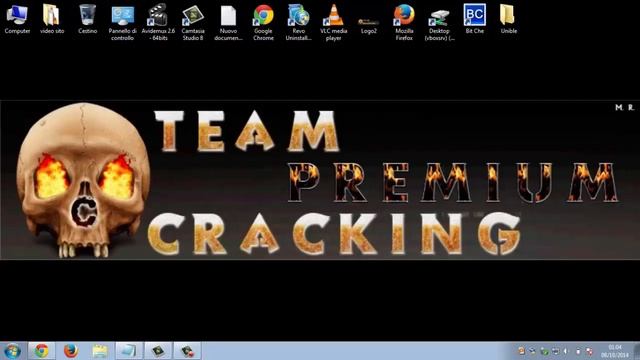The image size is (640, 360).
Task: Open the 'video sito' folder
Action: (52, 19)
